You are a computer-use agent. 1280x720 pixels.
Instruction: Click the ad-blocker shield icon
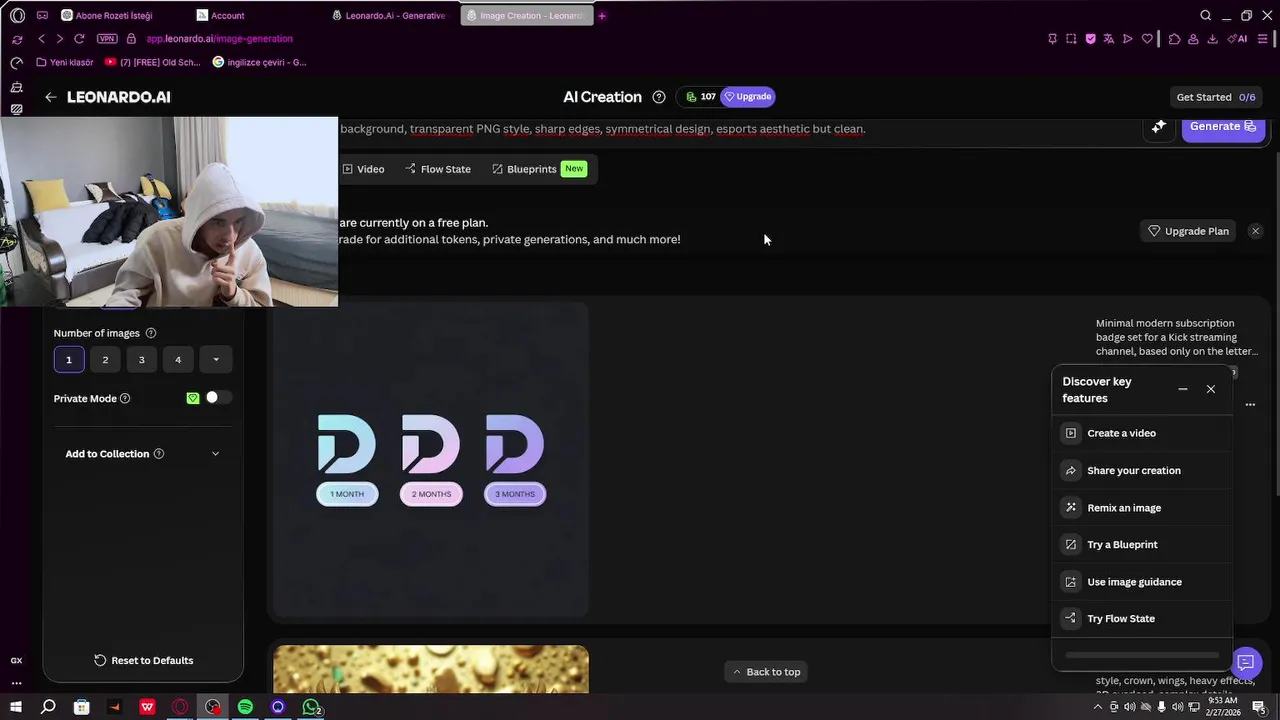point(1090,39)
